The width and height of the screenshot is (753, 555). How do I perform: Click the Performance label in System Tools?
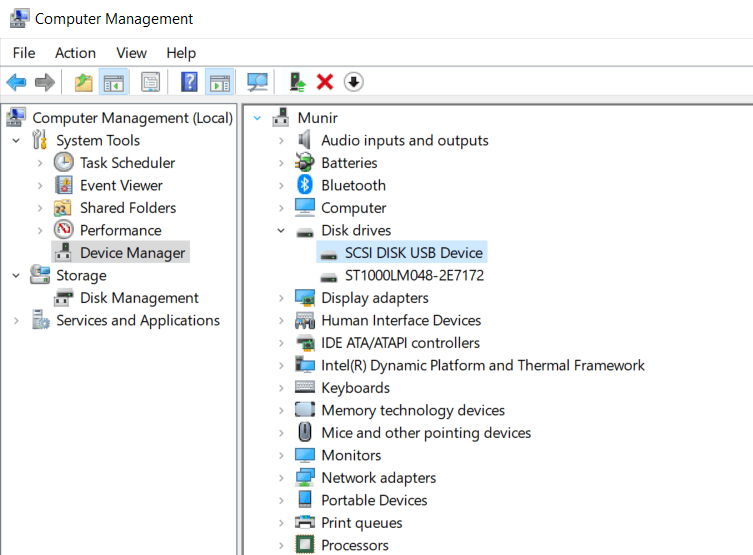[x=121, y=230]
